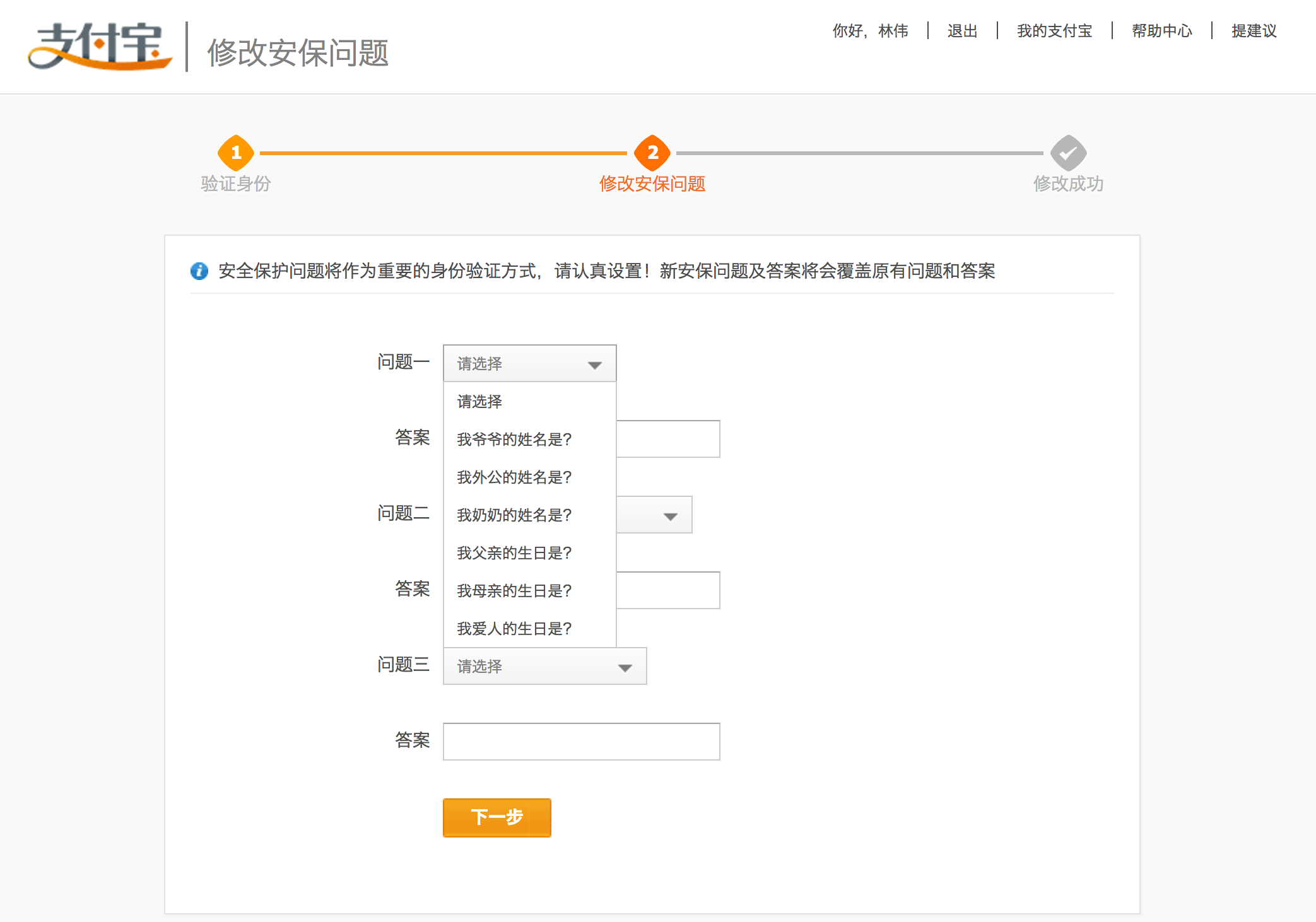This screenshot has width=1316, height=922.
Task: Click the step 2 diamond icon
Action: pyautogui.click(x=652, y=153)
